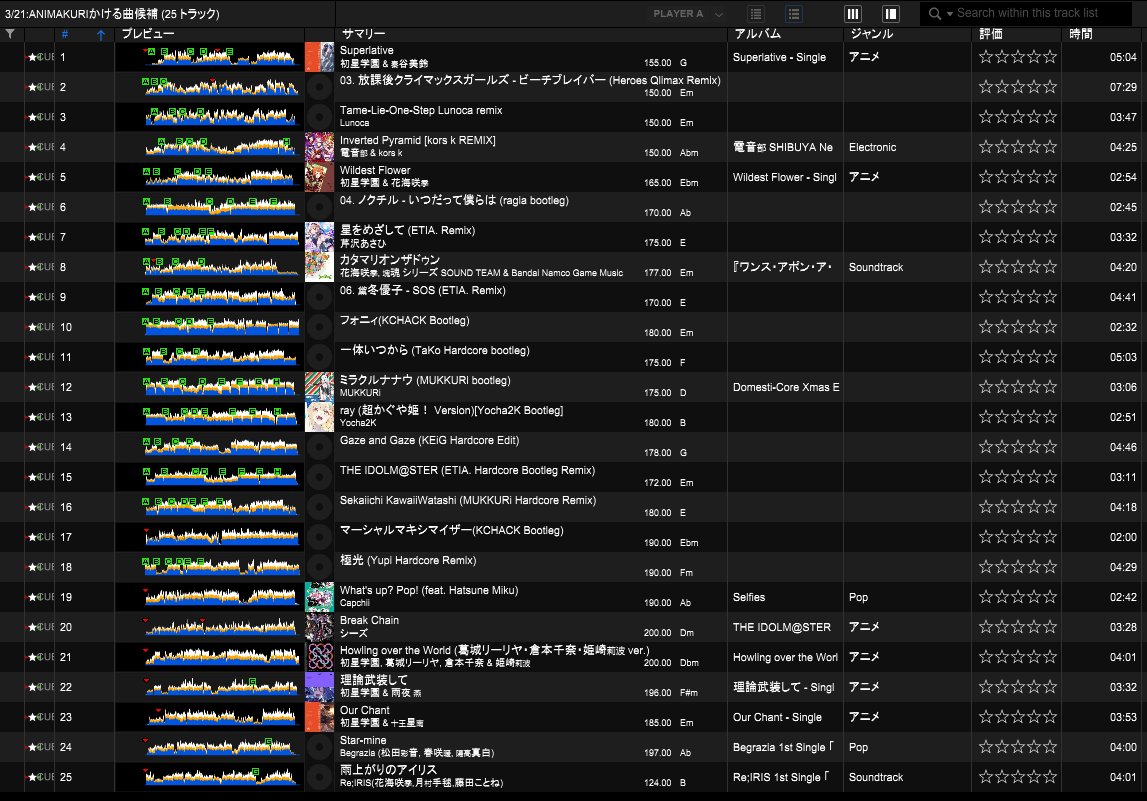Screen dimensions: 1147x801
Task: Seek in Superlative preview waveform
Action: (x=221, y=56)
